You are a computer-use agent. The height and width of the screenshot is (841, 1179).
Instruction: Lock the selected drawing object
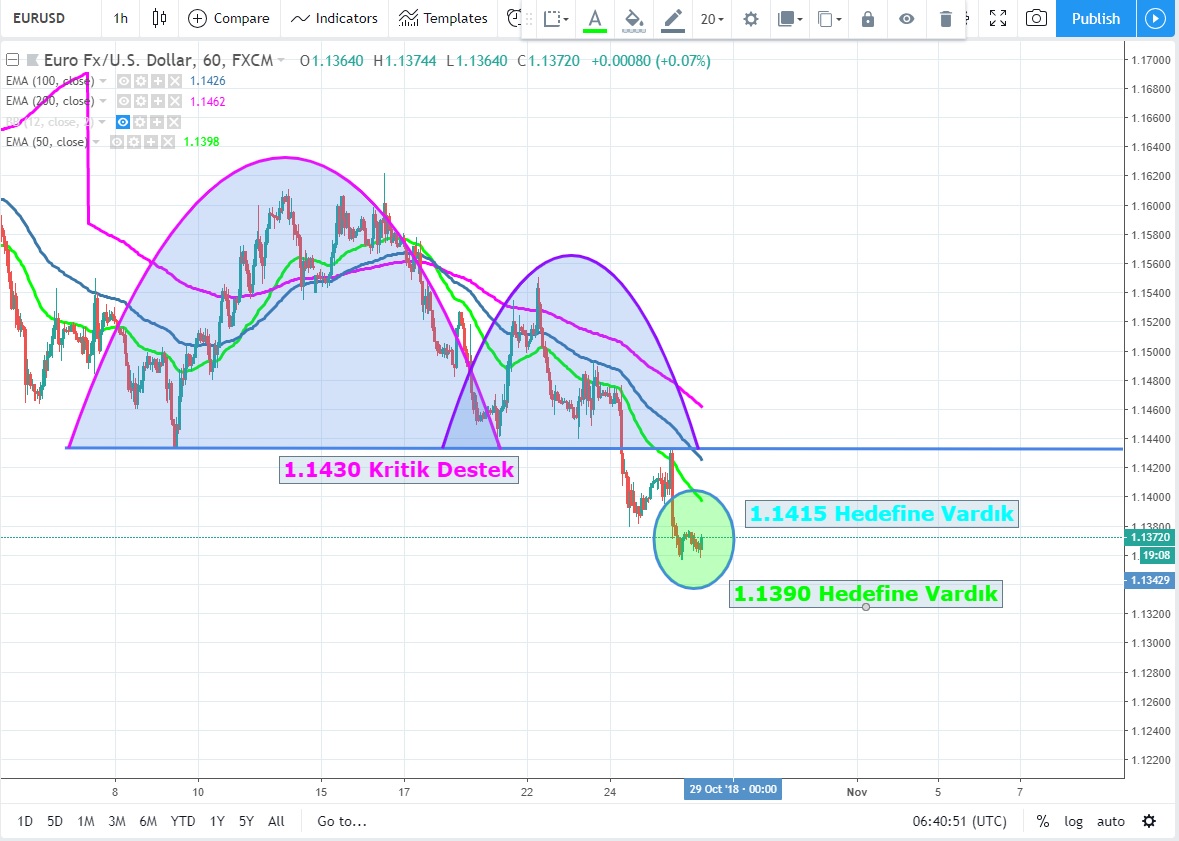(x=867, y=19)
